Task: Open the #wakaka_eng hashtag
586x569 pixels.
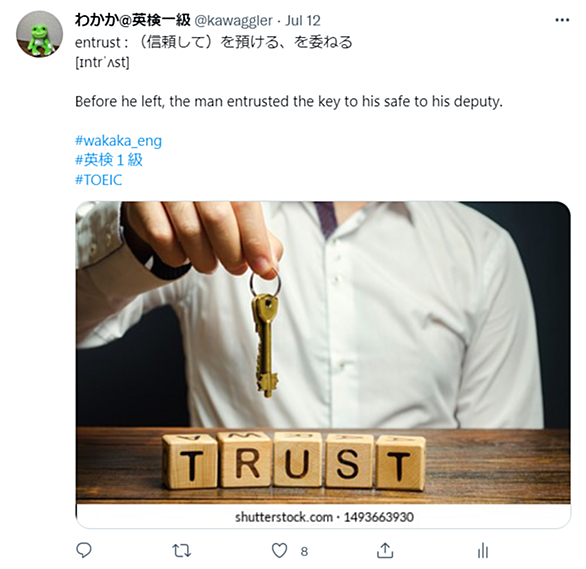Action: (x=118, y=140)
